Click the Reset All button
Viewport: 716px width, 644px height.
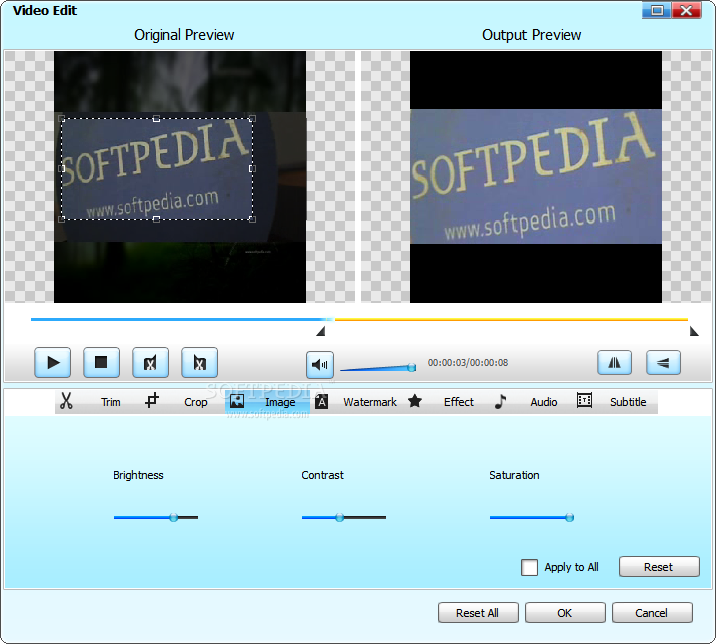478,612
